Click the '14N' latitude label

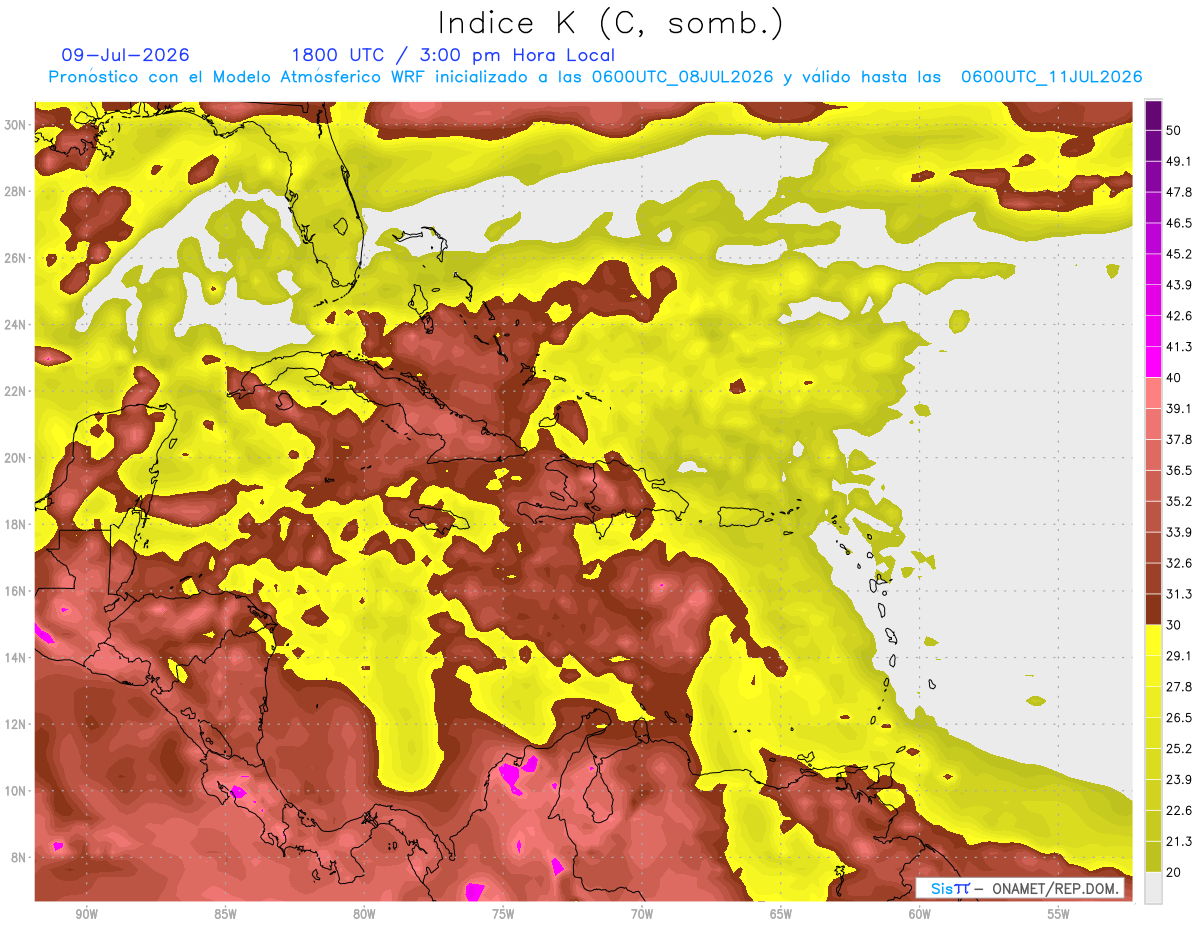point(15,657)
